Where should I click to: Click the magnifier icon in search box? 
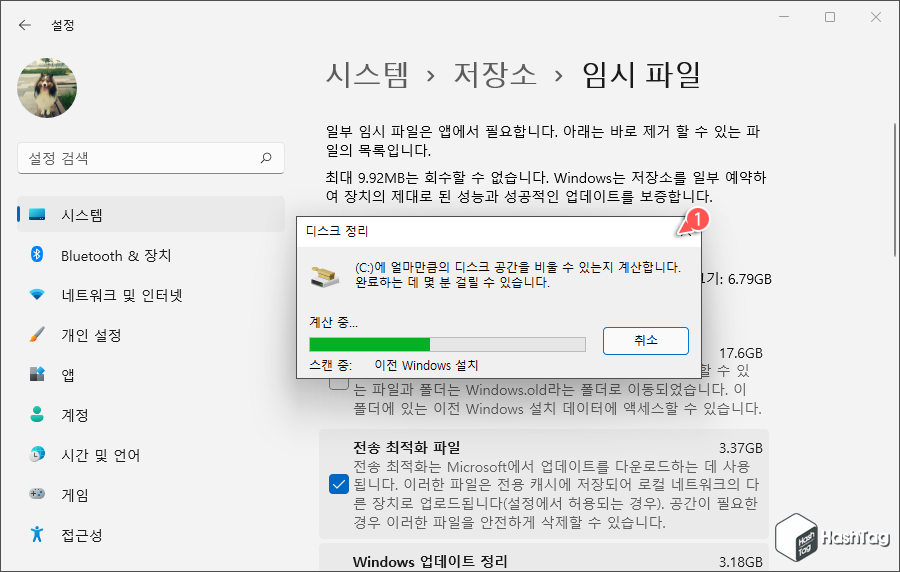point(266,158)
